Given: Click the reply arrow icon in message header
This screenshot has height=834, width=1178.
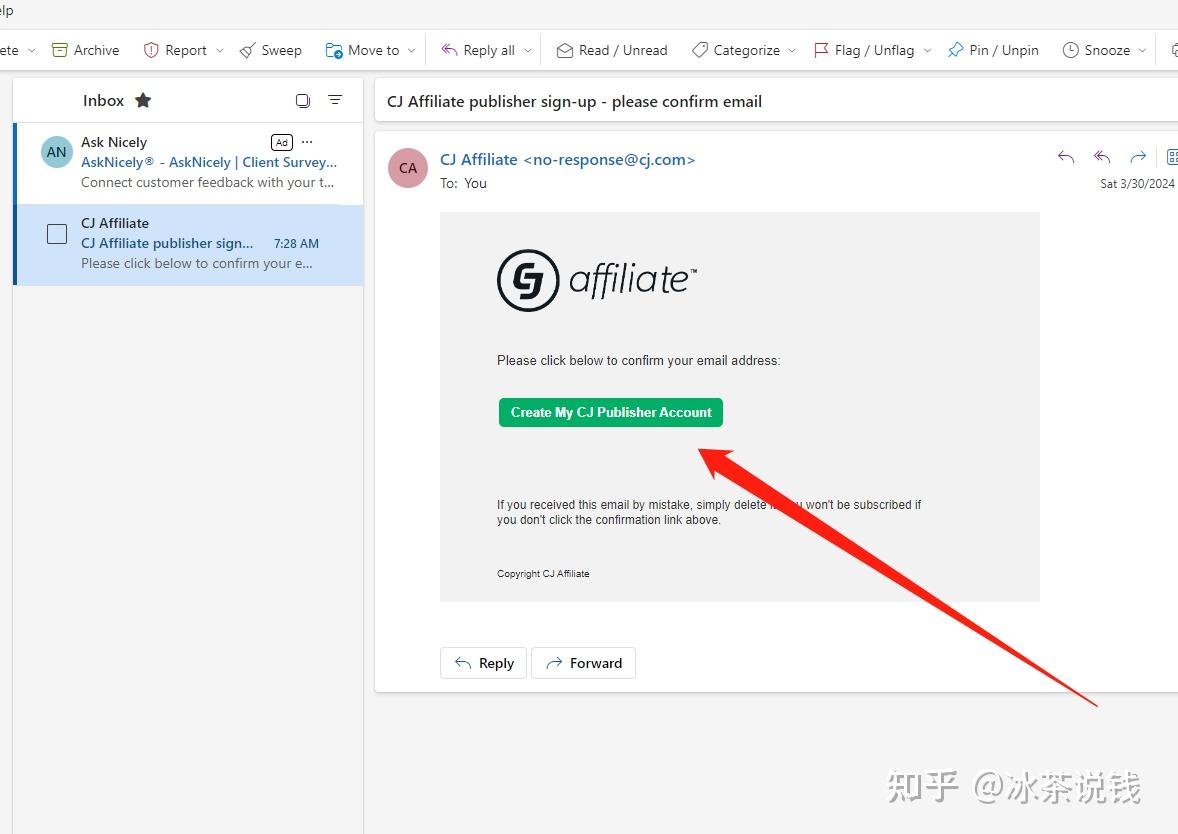Looking at the screenshot, I should coord(1065,157).
